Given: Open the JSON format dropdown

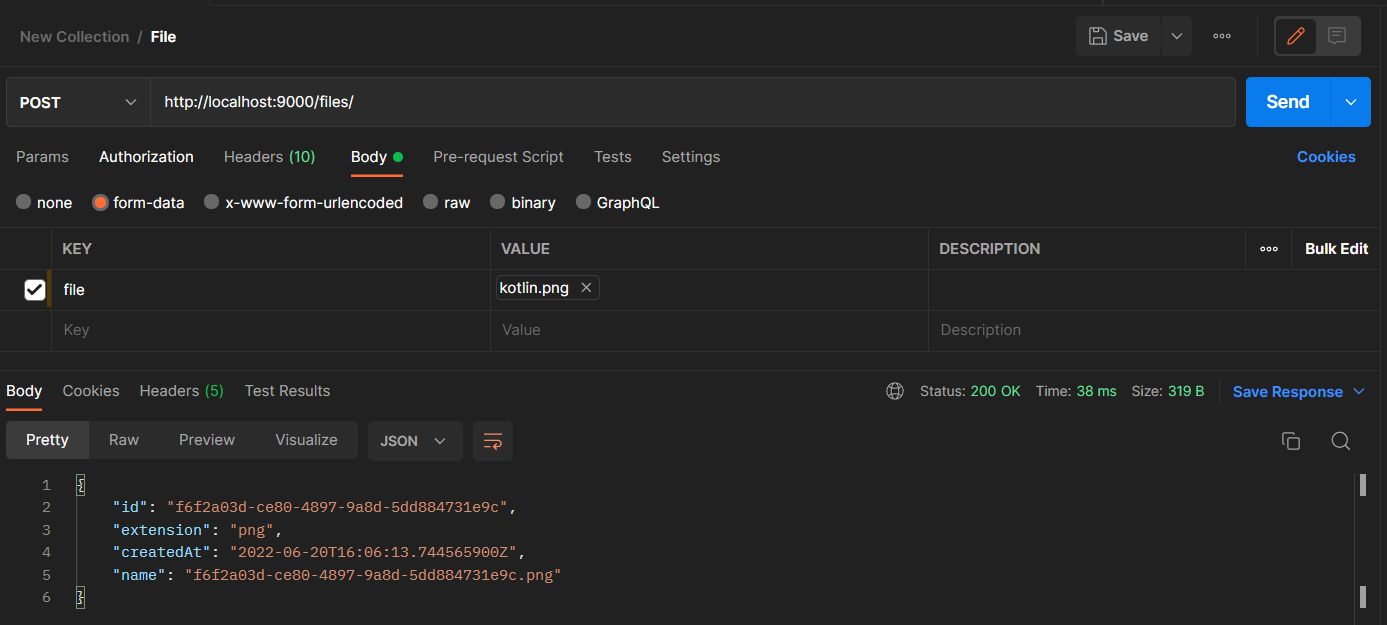Looking at the screenshot, I should (x=415, y=441).
